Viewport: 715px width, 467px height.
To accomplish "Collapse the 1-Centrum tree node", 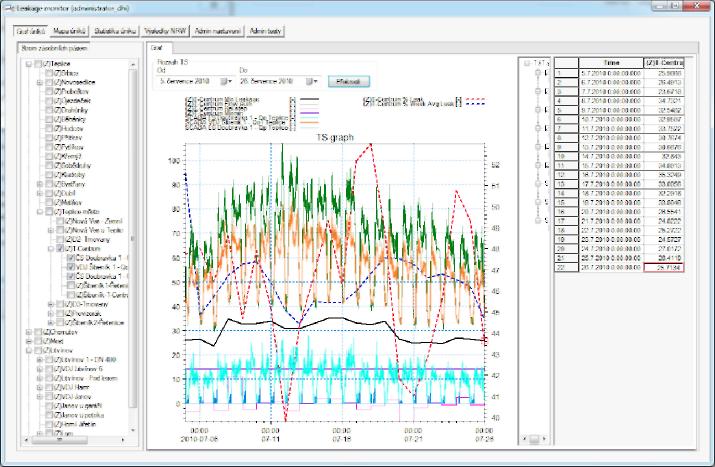I will [51, 249].
